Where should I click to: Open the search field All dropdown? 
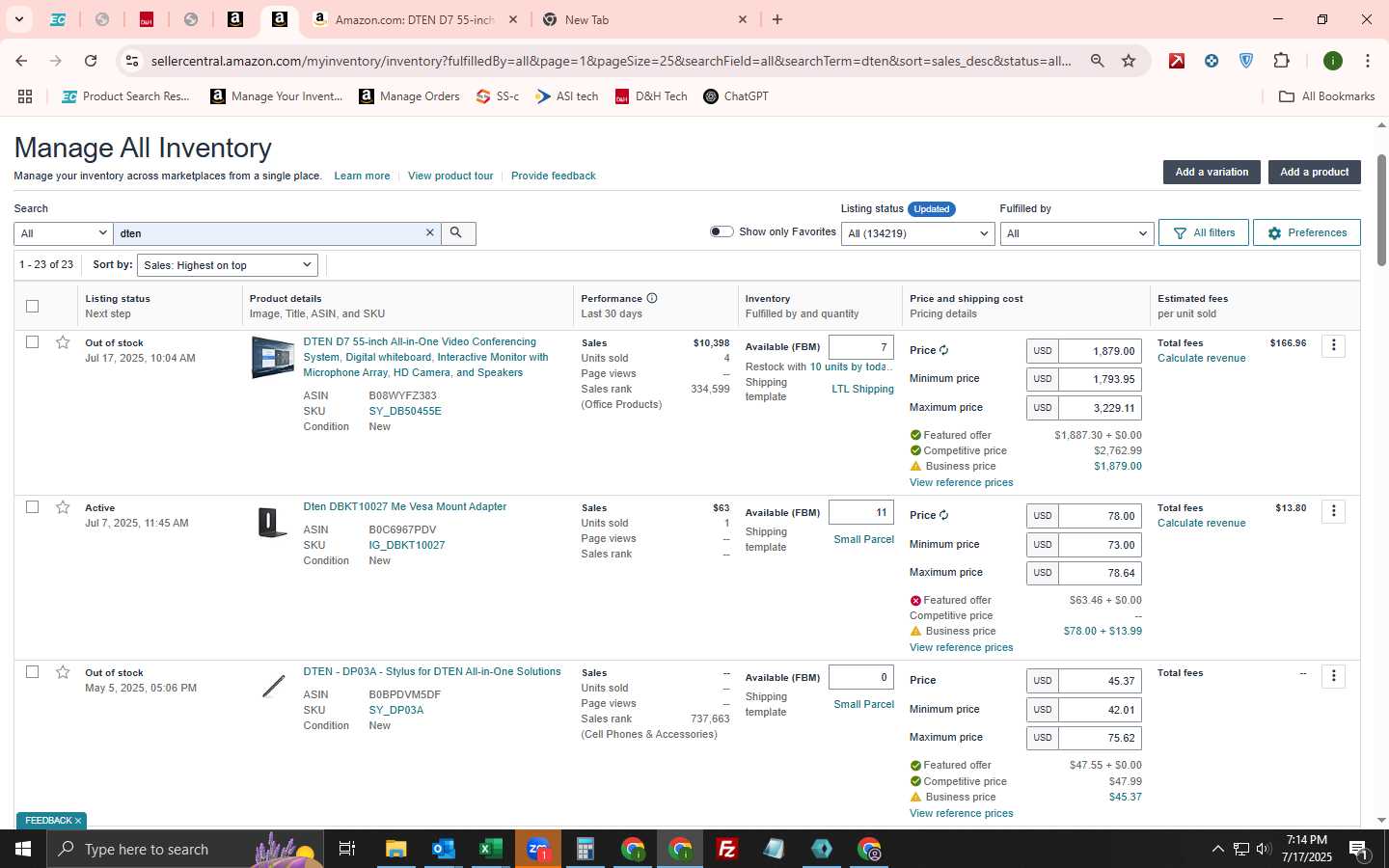click(64, 233)
